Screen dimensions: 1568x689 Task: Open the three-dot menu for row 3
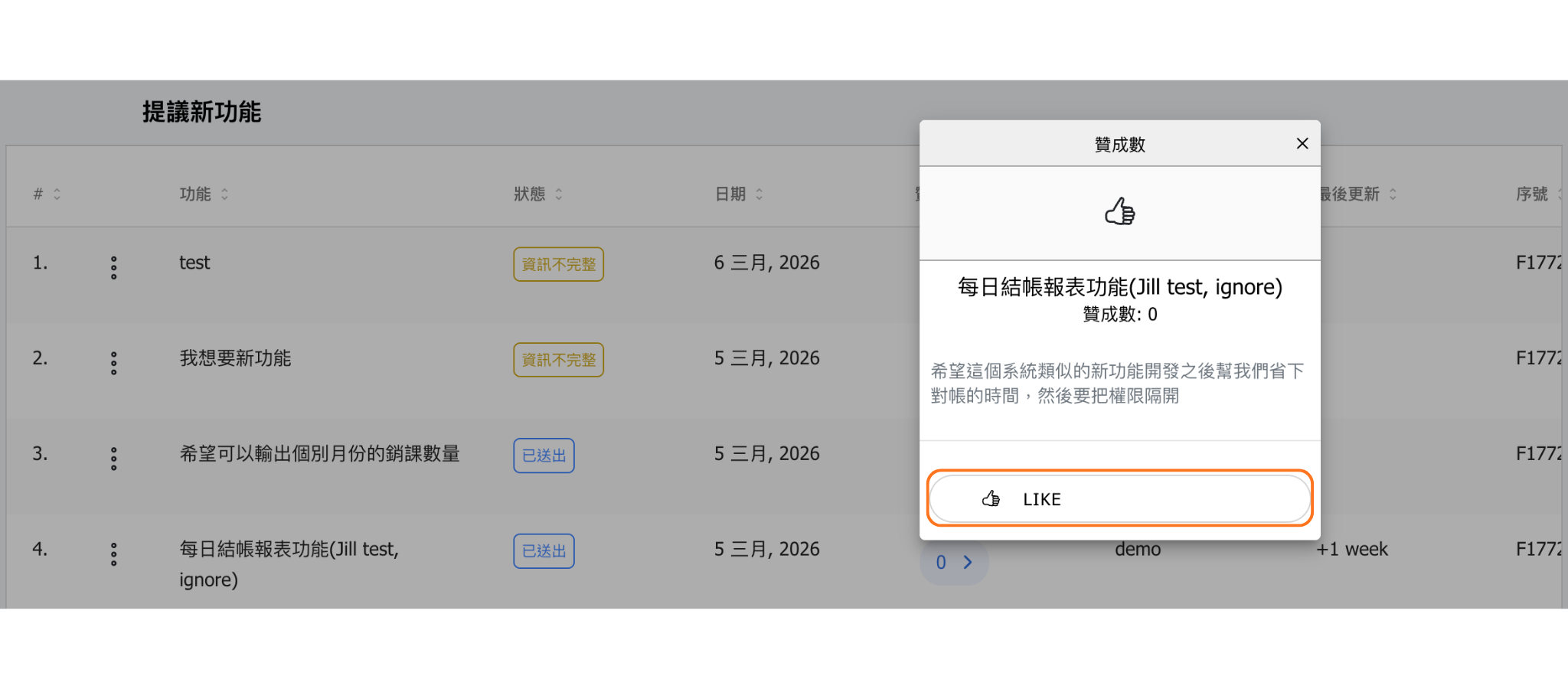[x=113, y=459]
